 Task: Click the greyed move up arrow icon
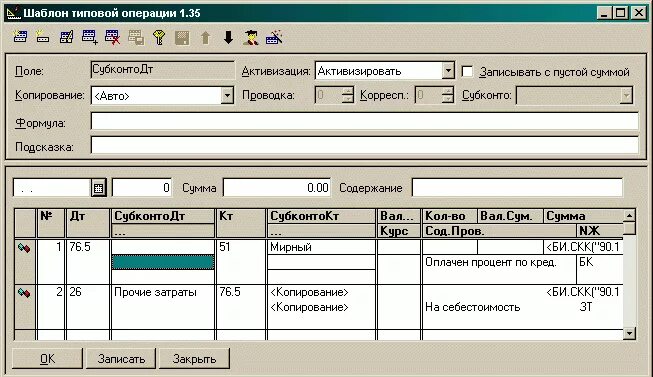[205, 37]
